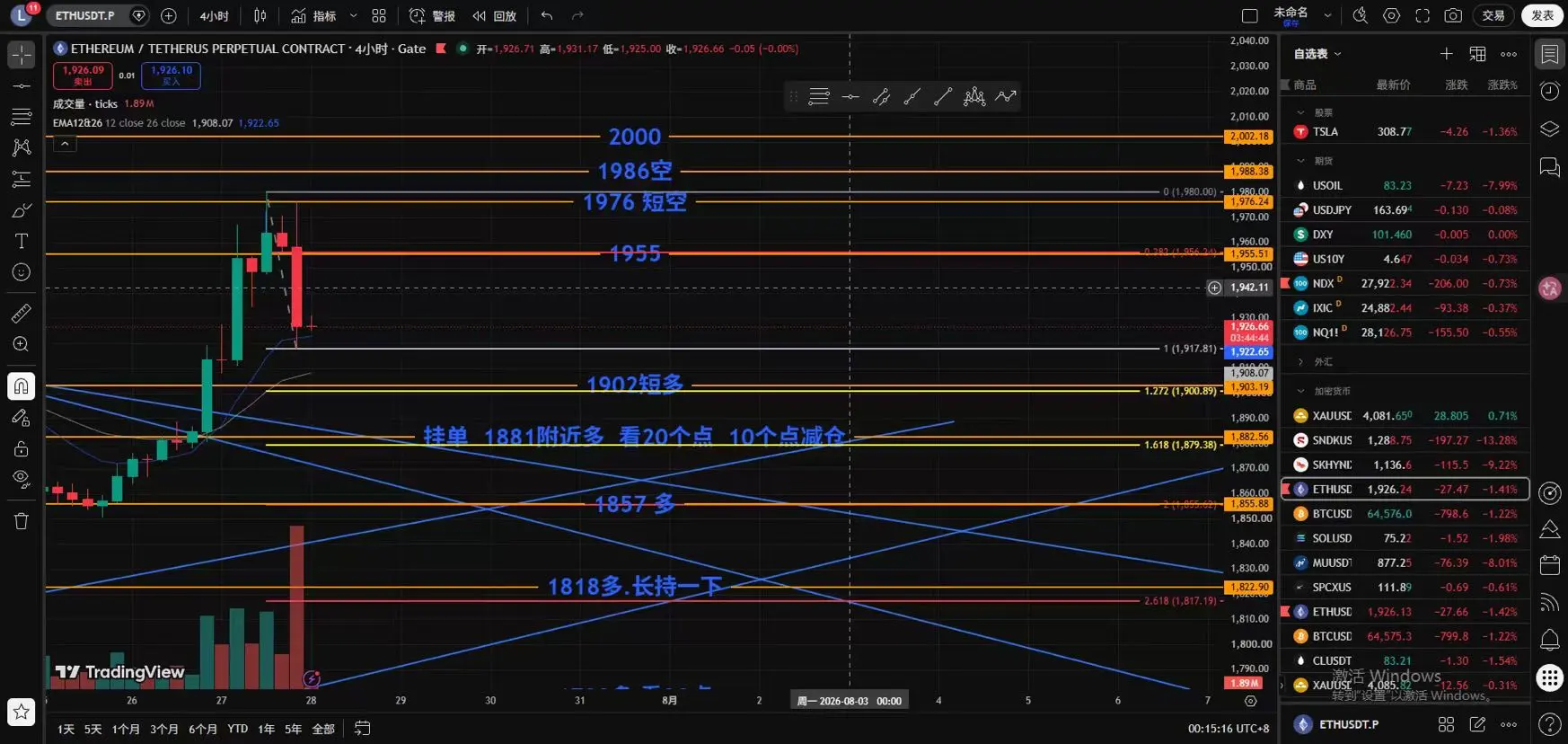Select SOLUSD row in the watchlist

[1405, 538]
